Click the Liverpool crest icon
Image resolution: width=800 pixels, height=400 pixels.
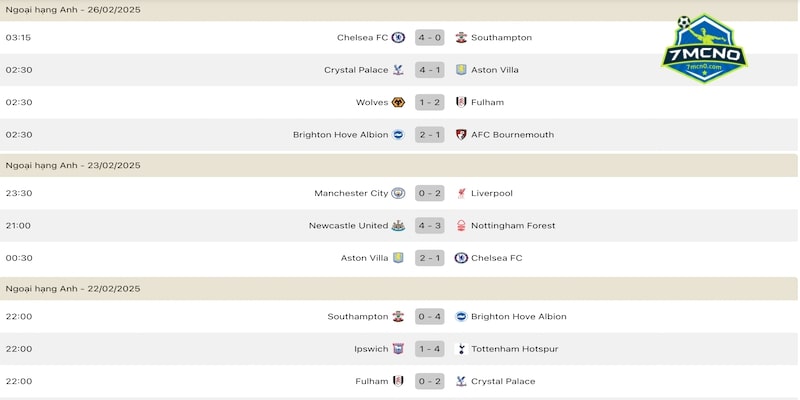tap(461, 193)
